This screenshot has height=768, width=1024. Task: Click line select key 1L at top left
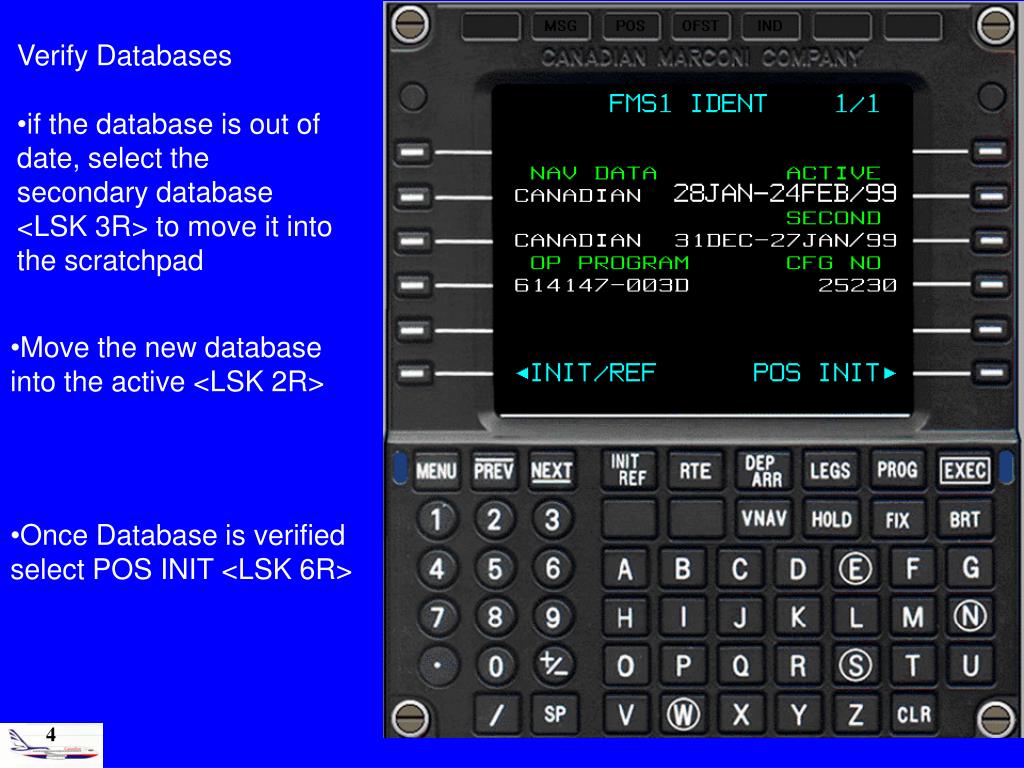point(413,152)
